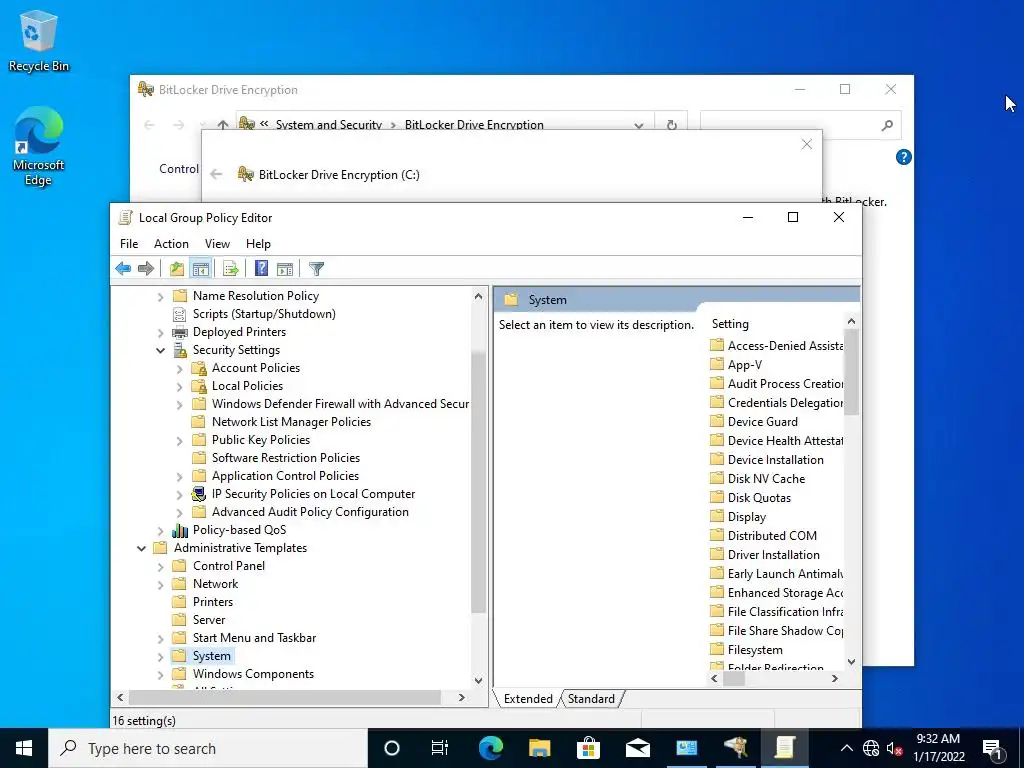Select Software Restriction Policies tree item
This screenshot has height=768, width=1024.
coord(285,458)
